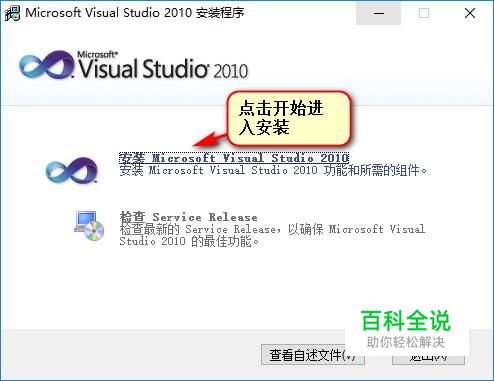
Task: Click the 查看自述文件 button
Action: pyautogui.click(x=312, y=355)
